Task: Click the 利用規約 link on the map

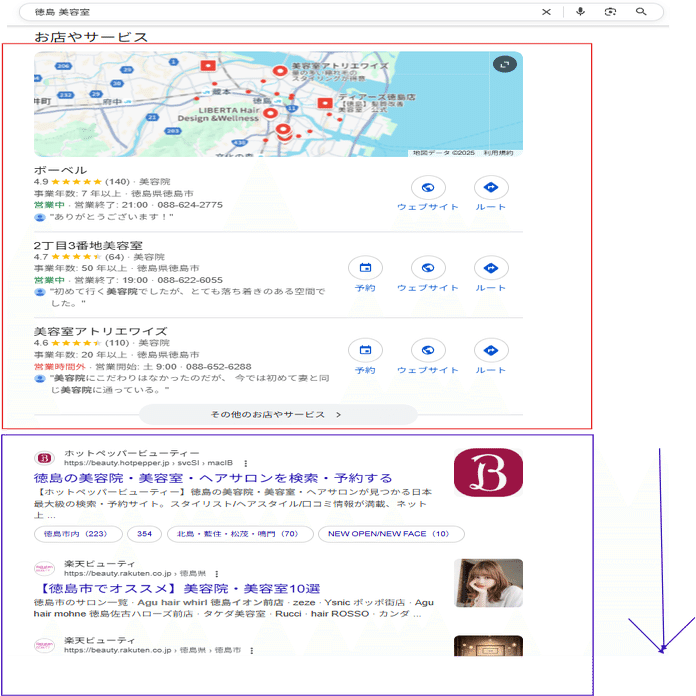Action: 498,153
